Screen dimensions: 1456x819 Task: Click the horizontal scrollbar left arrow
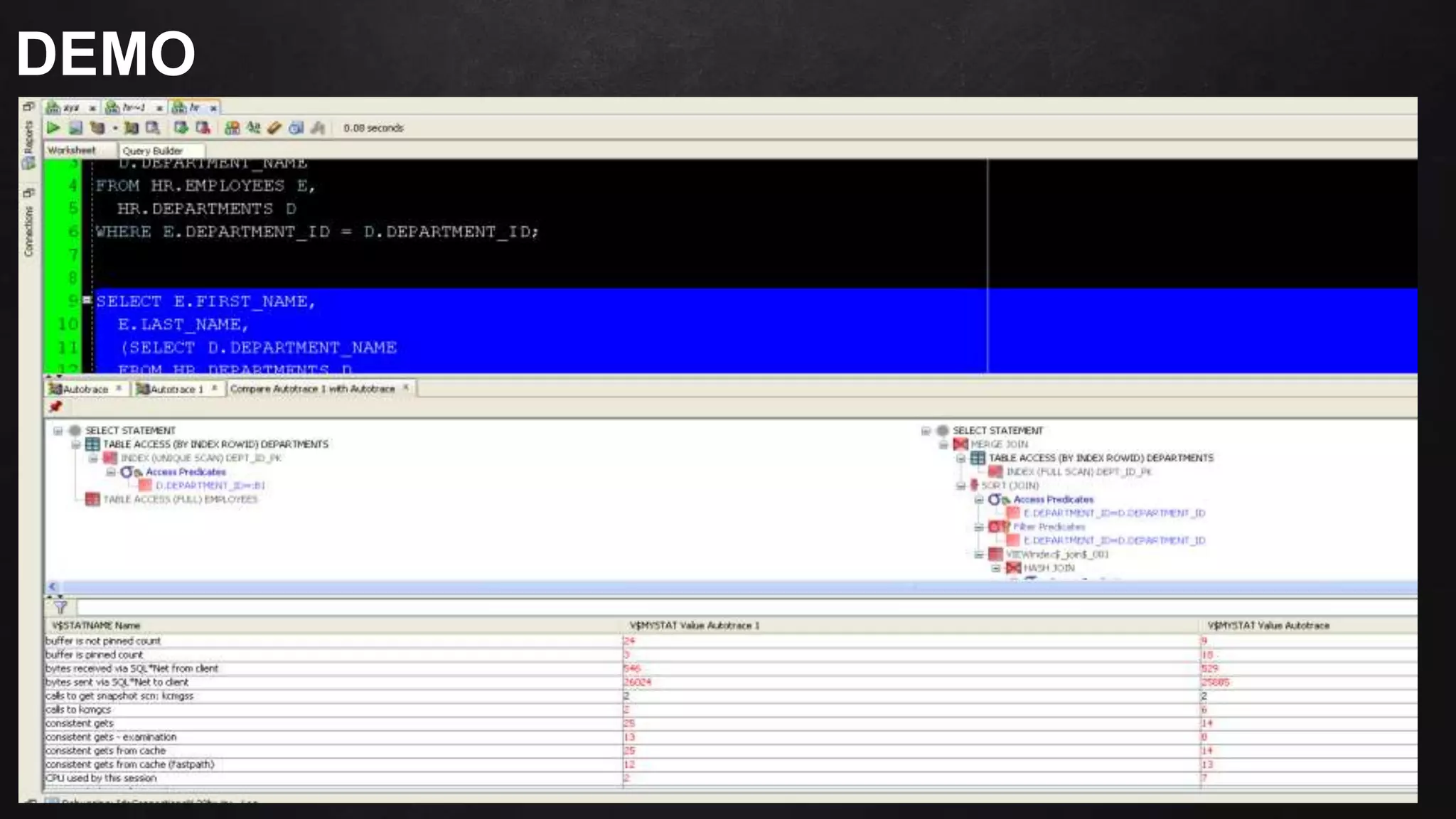pyautogui.click(x=53, y=587)
